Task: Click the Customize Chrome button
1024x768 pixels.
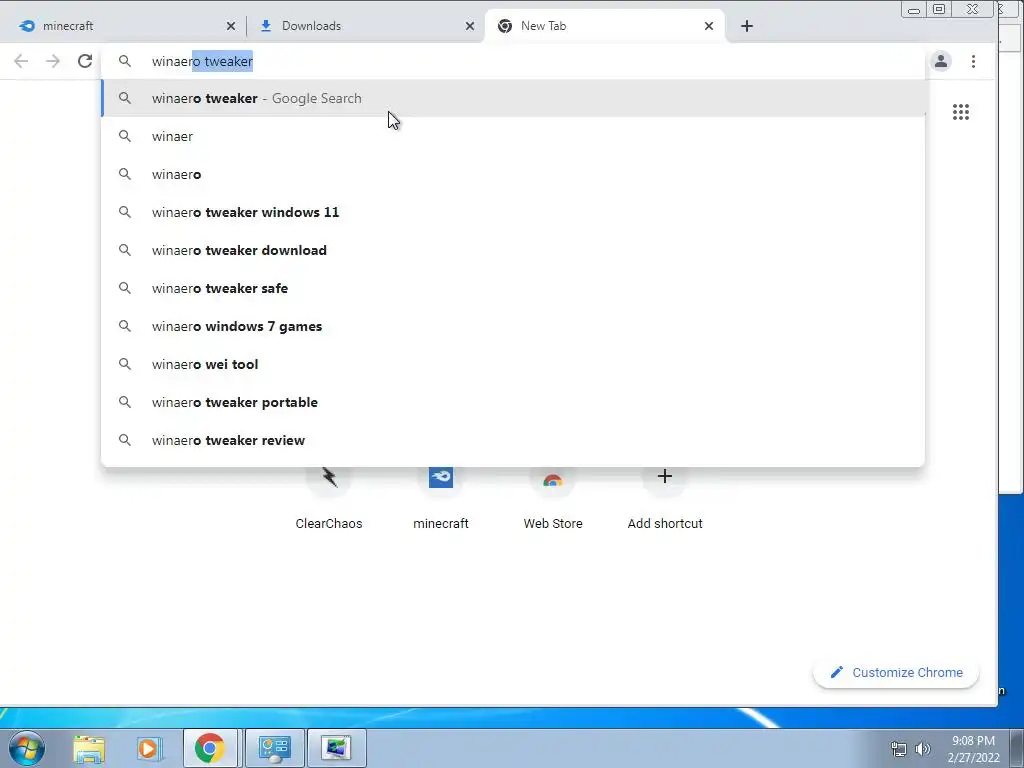Action: coord(896,673)
